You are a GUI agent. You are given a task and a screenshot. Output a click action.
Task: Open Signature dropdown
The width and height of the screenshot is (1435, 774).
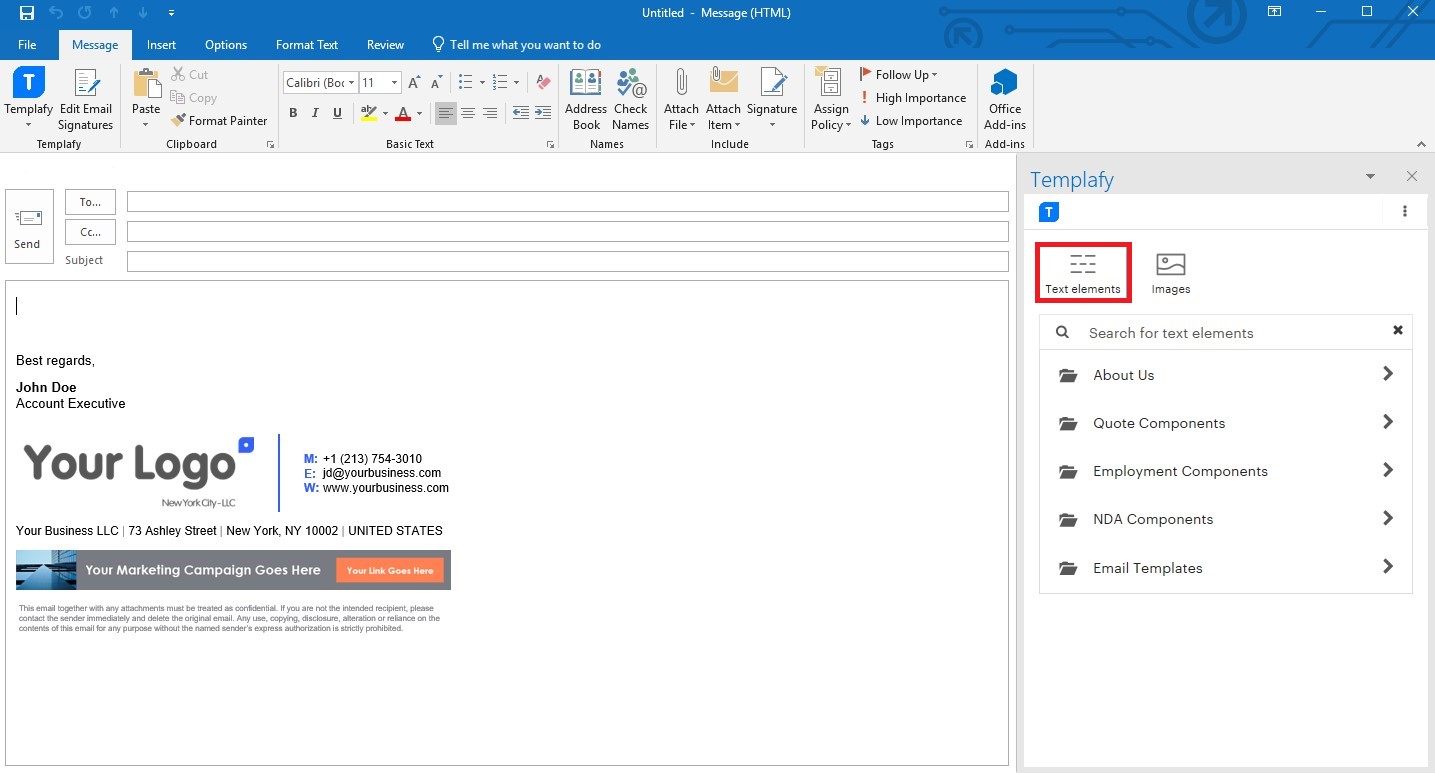pos(772,98)
